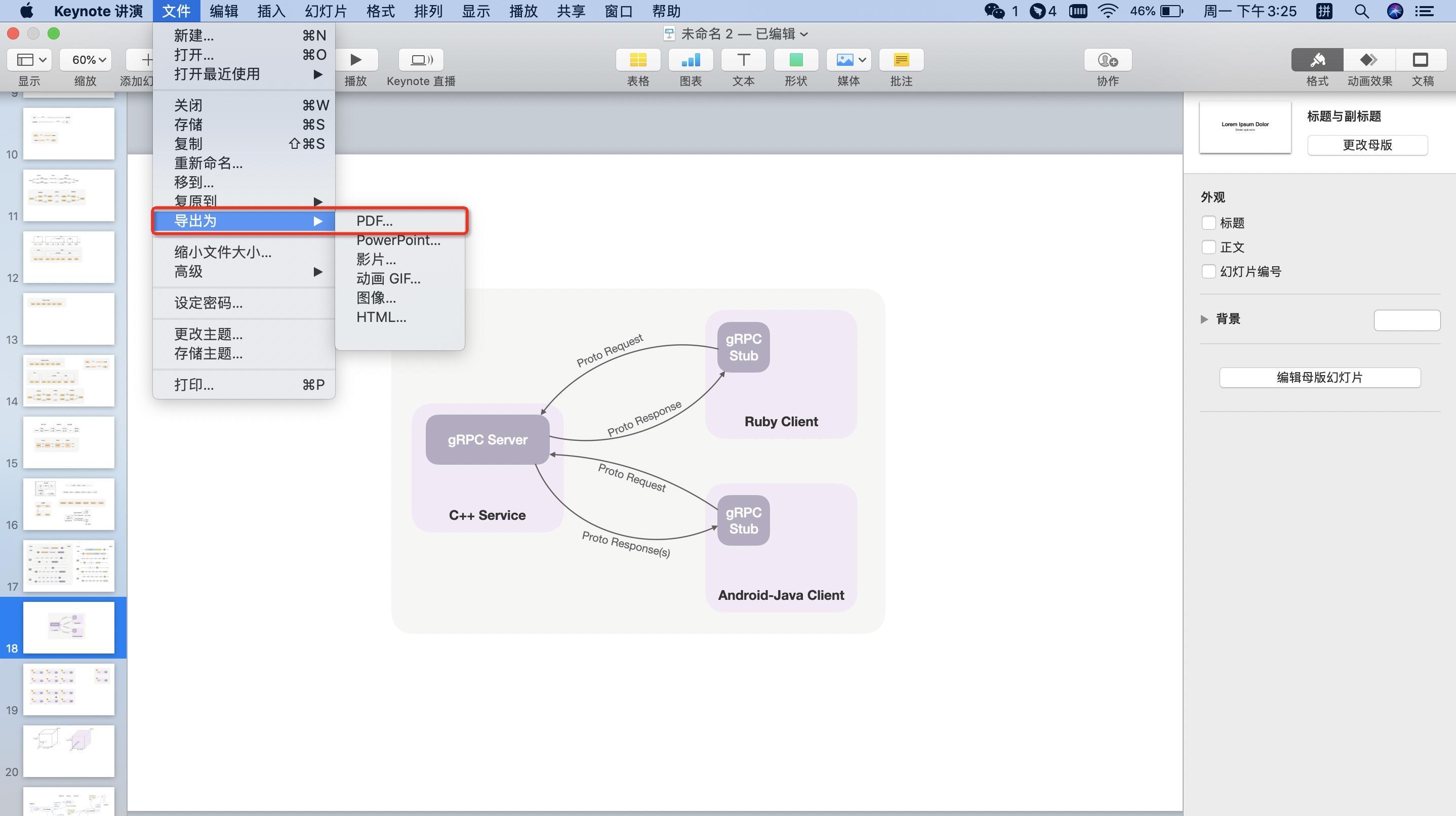Open Spotlight search
The image size is (1456, 816).
click(1362, 11)
